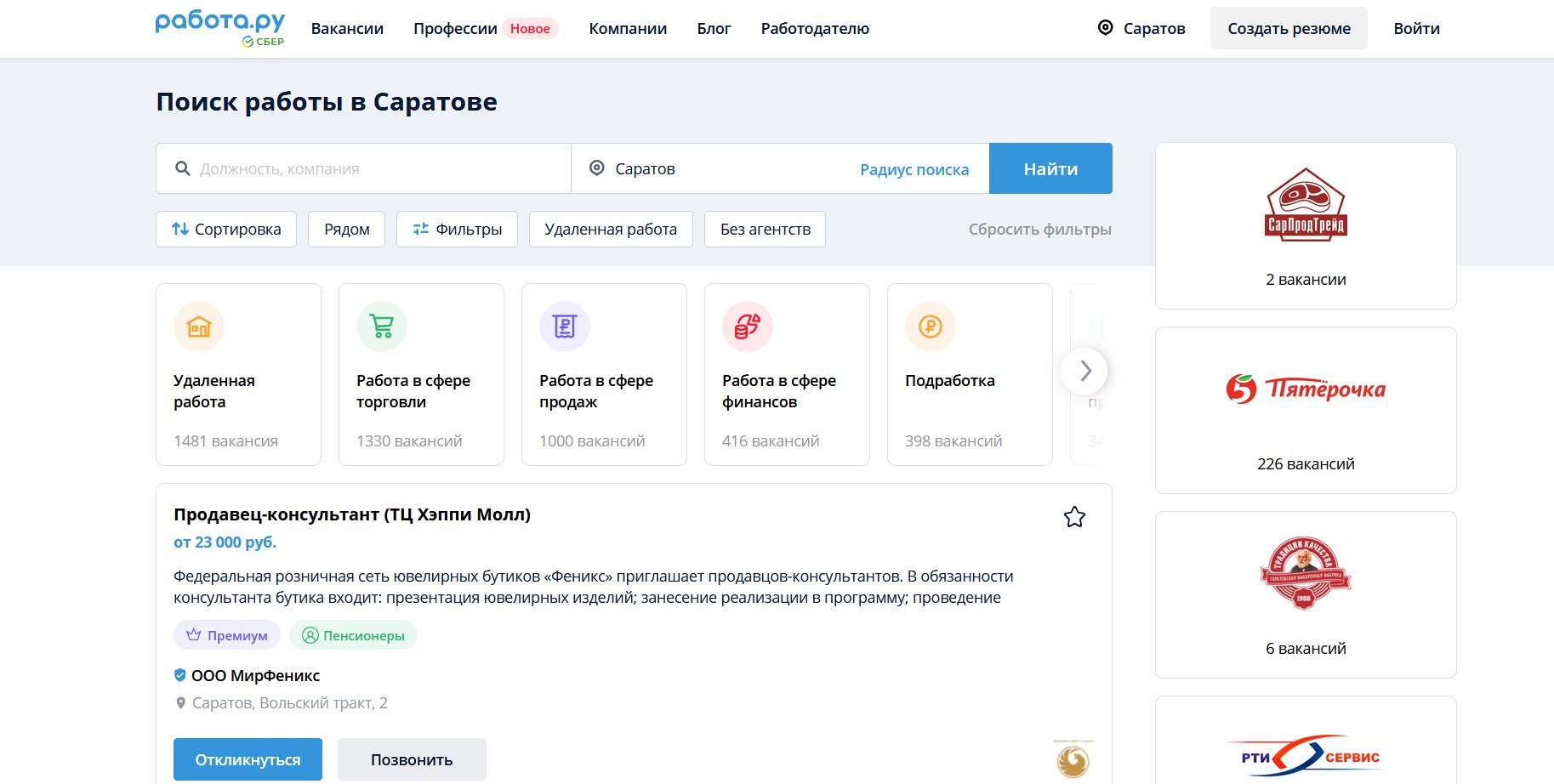The height and width of the screenshot is (784, 1554).
Task: Click the shopping cart icon for торговли
Action: point(382,327)
